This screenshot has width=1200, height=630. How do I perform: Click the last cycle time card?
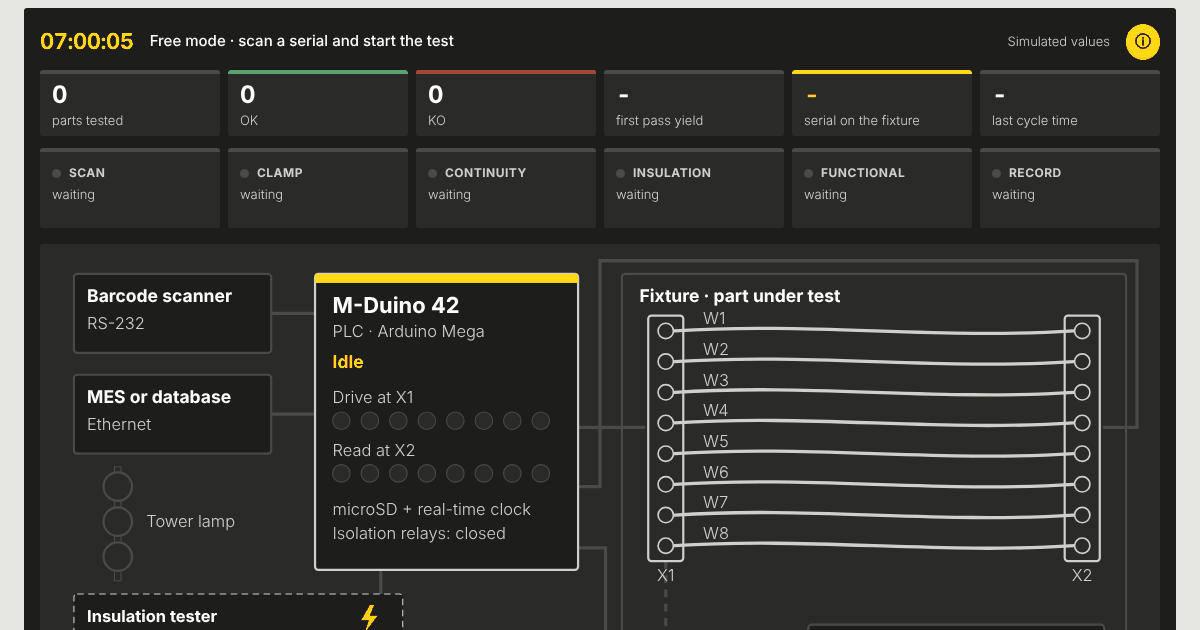coord(1070,103)
